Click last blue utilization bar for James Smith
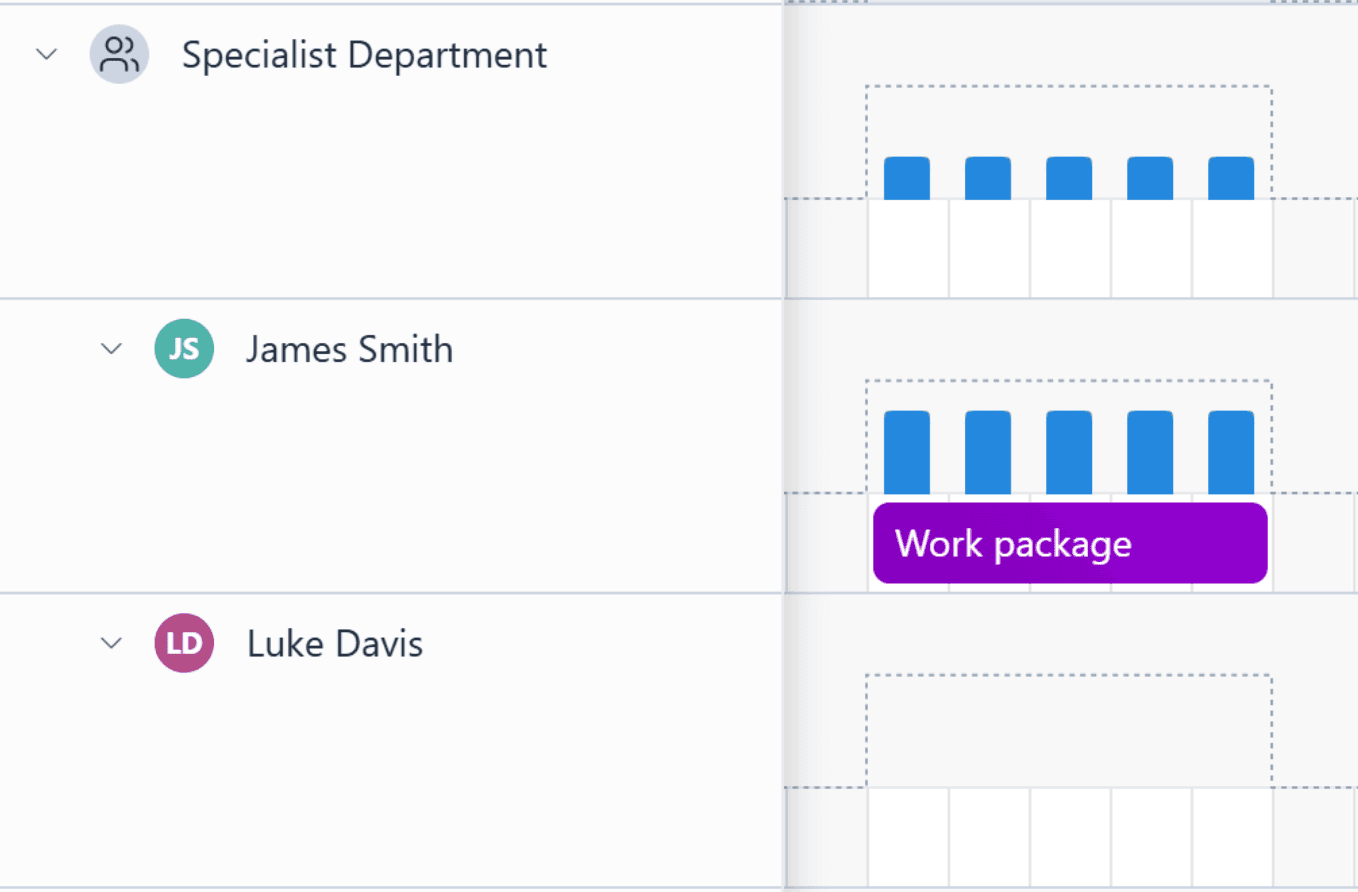The image size is (1358, 892). pos(1231,452)
